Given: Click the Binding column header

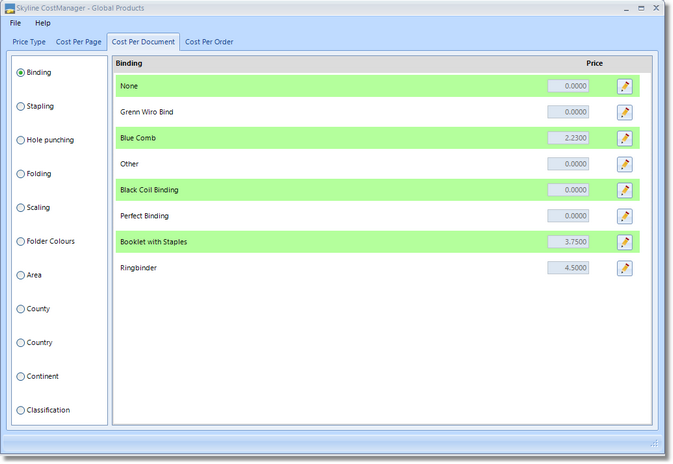Looking at the screenshot, I should tap(129, 64).
